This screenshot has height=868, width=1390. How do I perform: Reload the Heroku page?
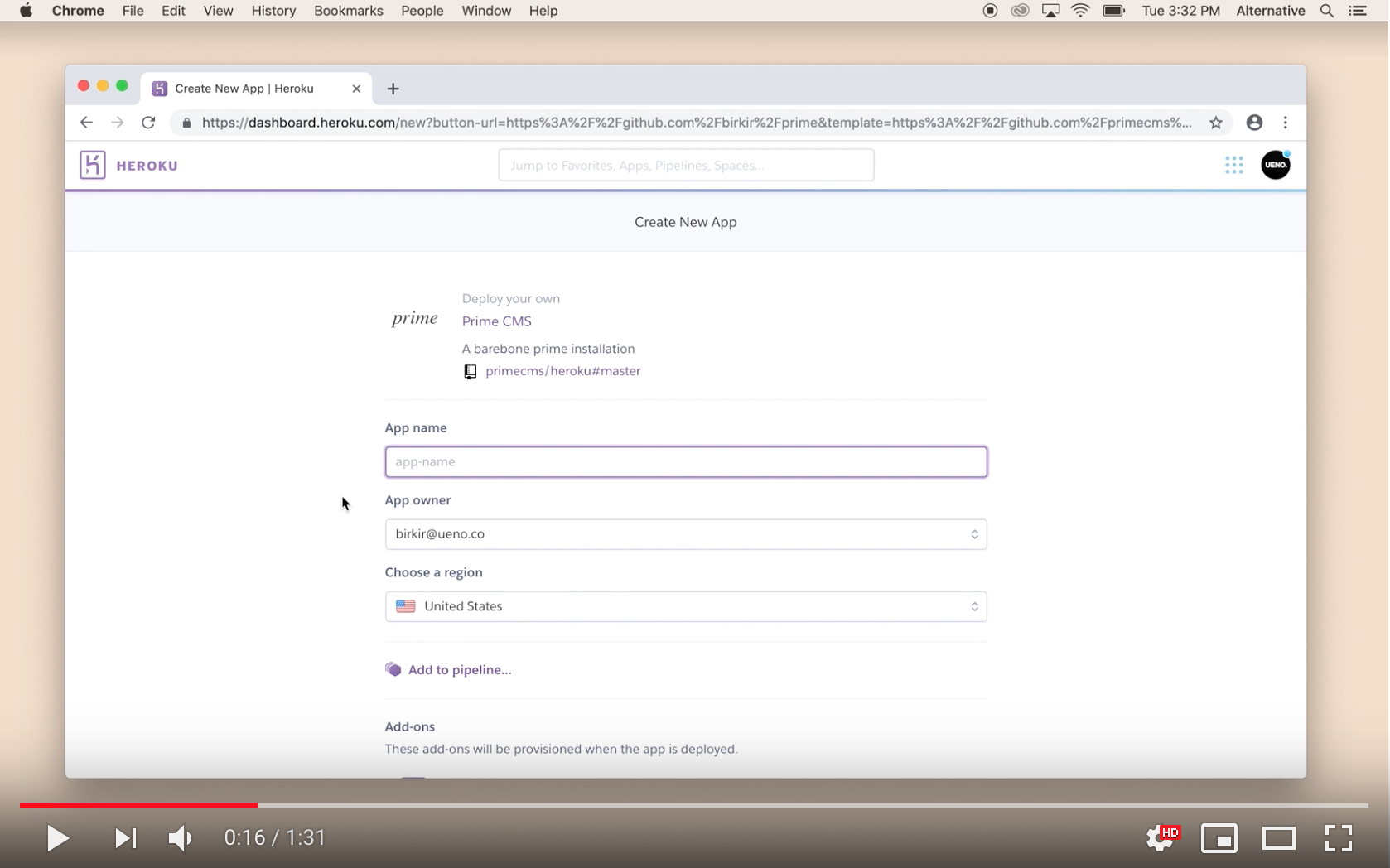[x=148, y=123]
